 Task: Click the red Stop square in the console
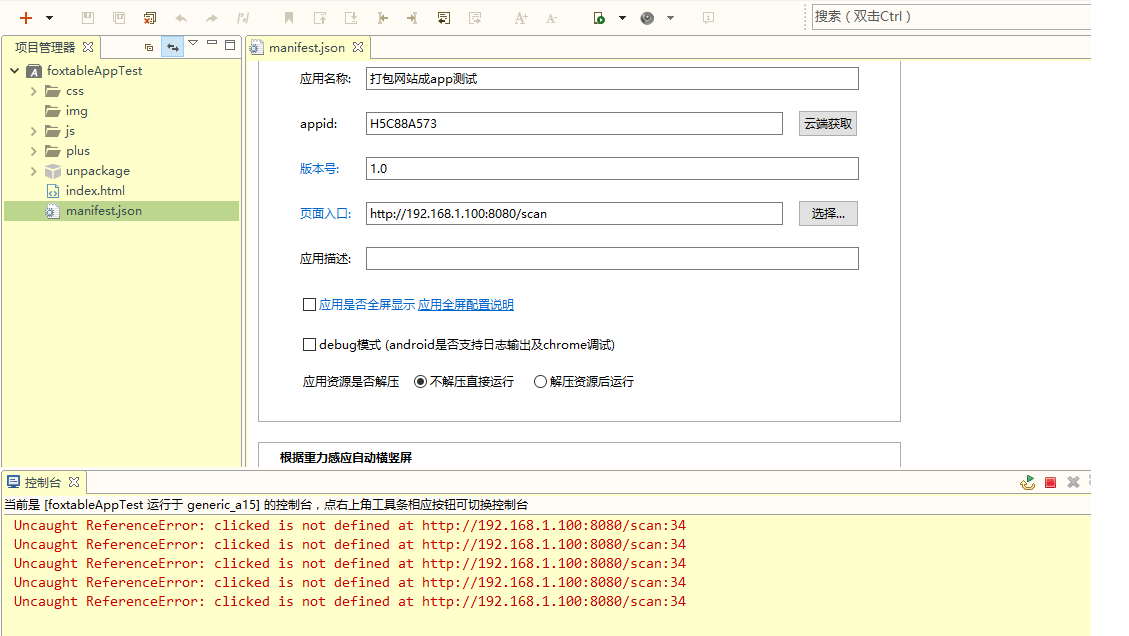(x=1051, y=483)
